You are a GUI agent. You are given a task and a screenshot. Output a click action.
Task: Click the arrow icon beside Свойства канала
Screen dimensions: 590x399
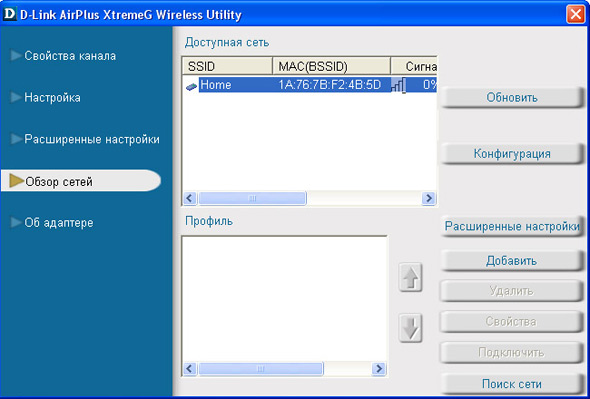tap(16, 55)
